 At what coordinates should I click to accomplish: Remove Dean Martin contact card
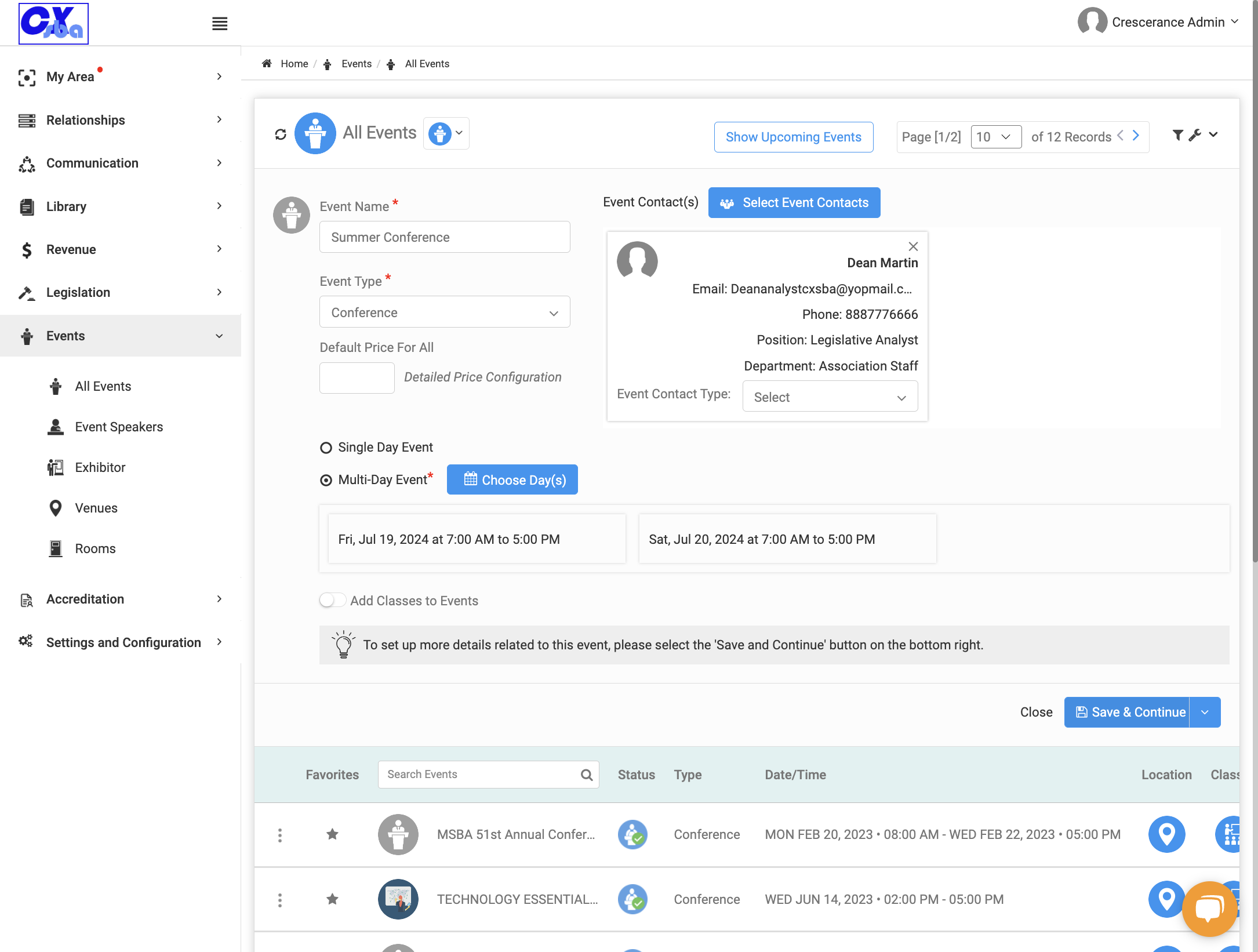pyautogui.click(x=913, y=246)
